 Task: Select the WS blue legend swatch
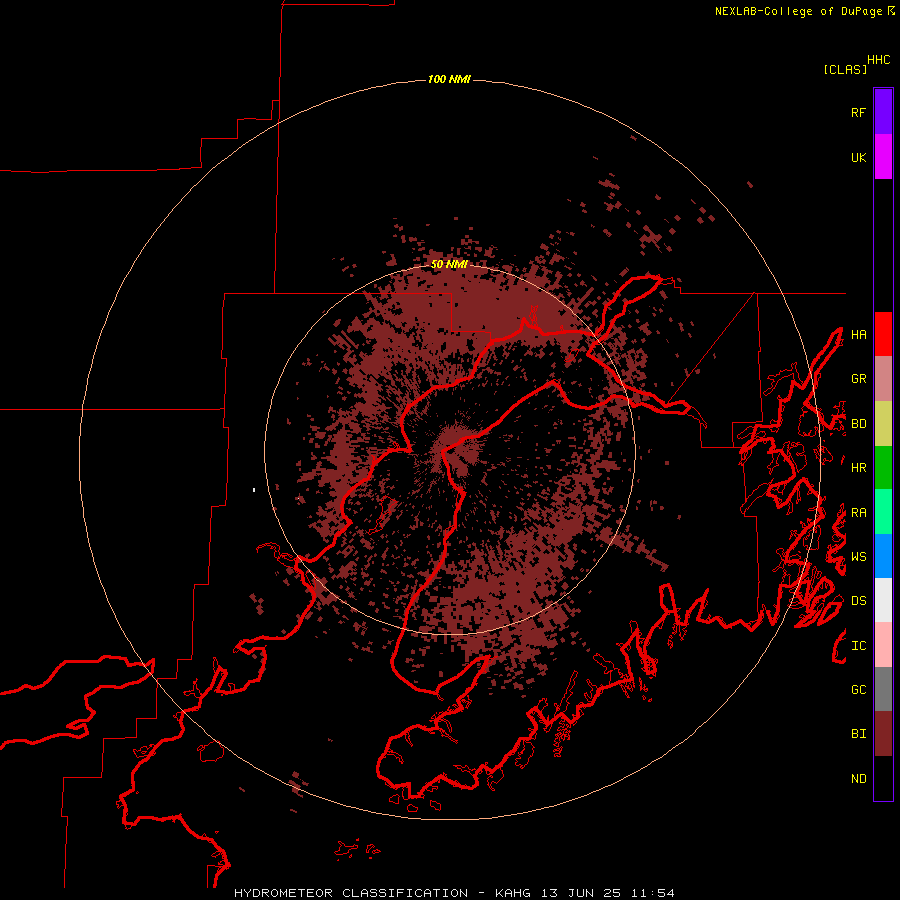(x=883, y=556)
